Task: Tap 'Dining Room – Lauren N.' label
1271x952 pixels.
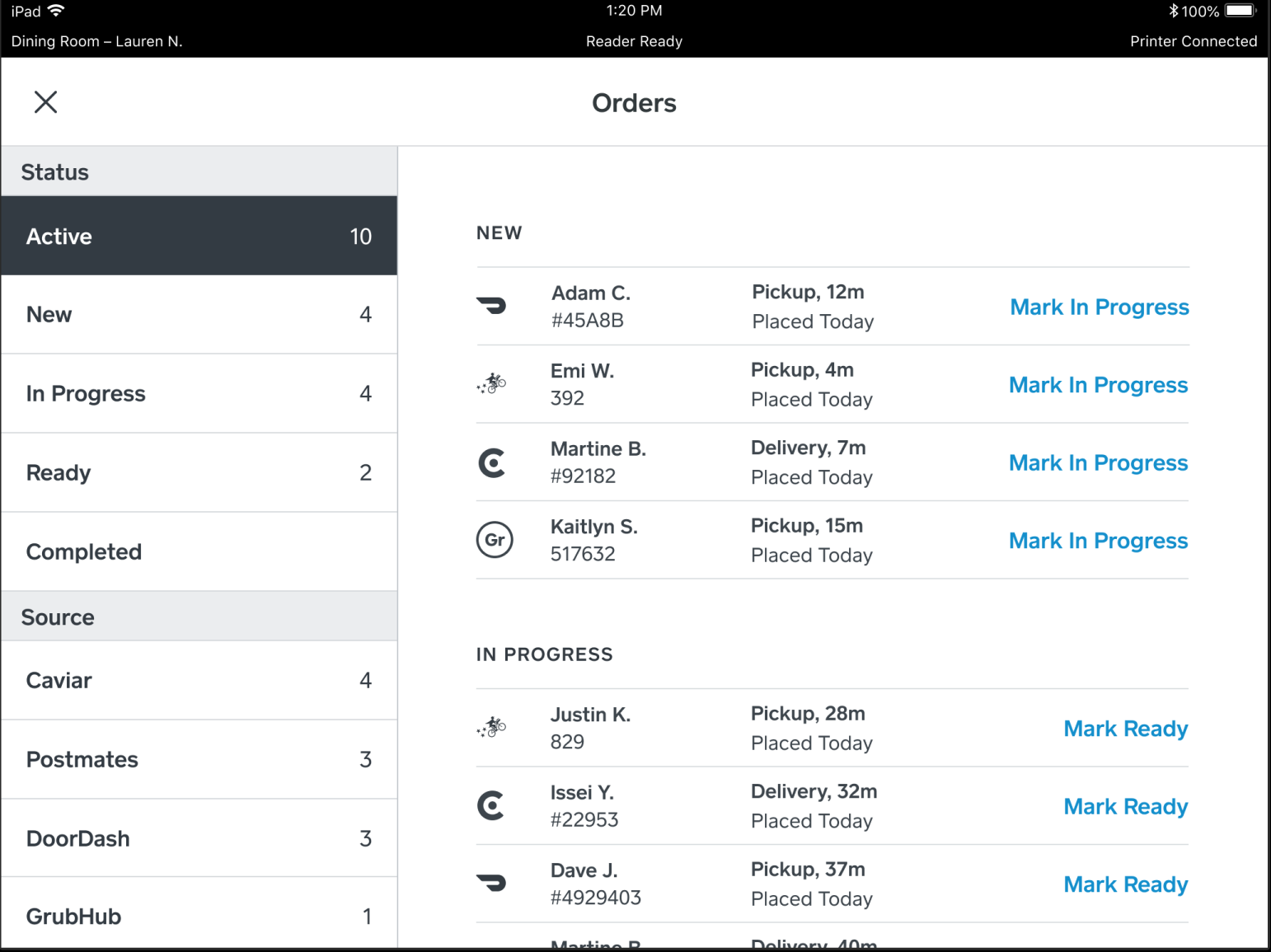Action: click(97, 41)
